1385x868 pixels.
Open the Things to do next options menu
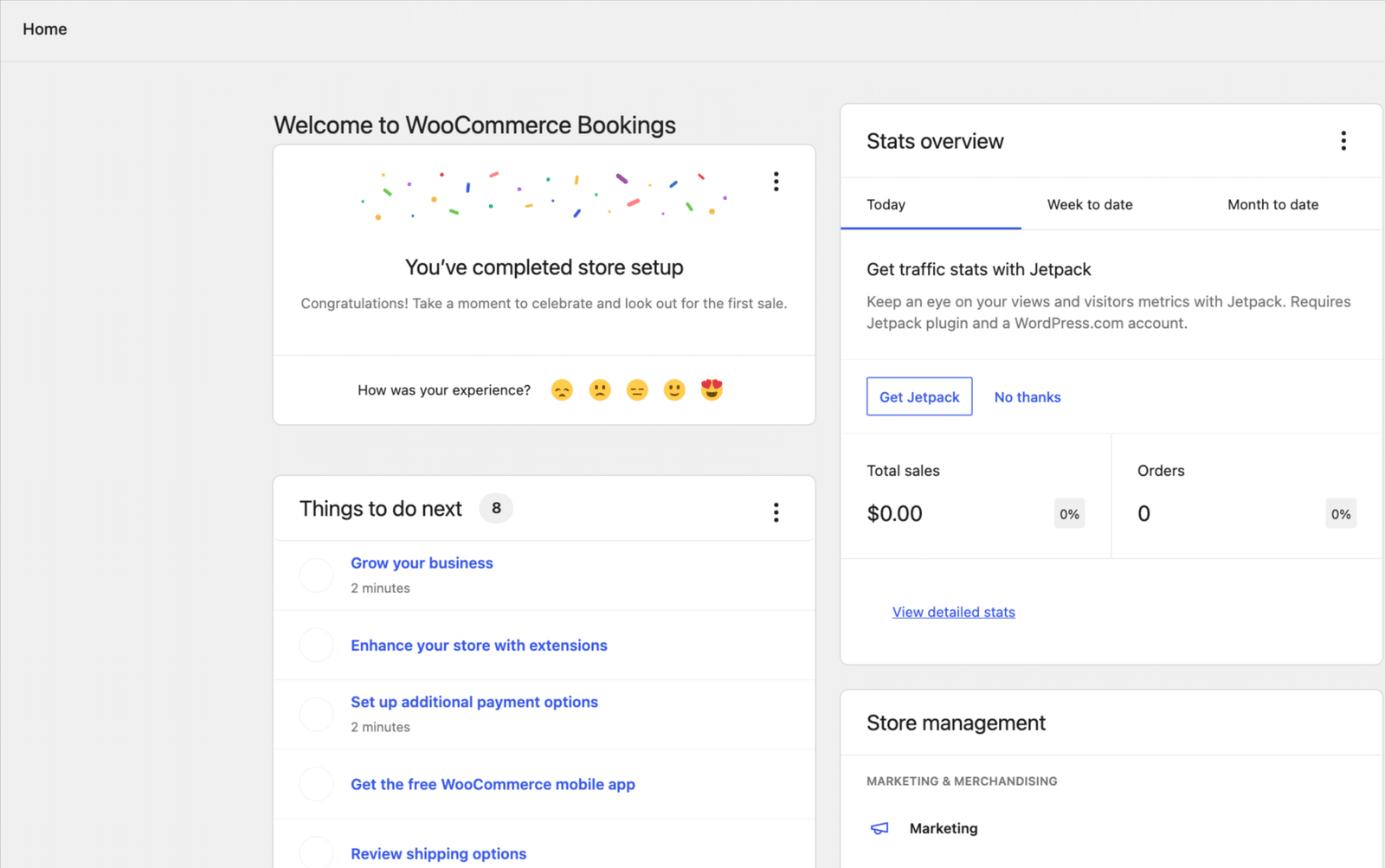pos(776,512)
